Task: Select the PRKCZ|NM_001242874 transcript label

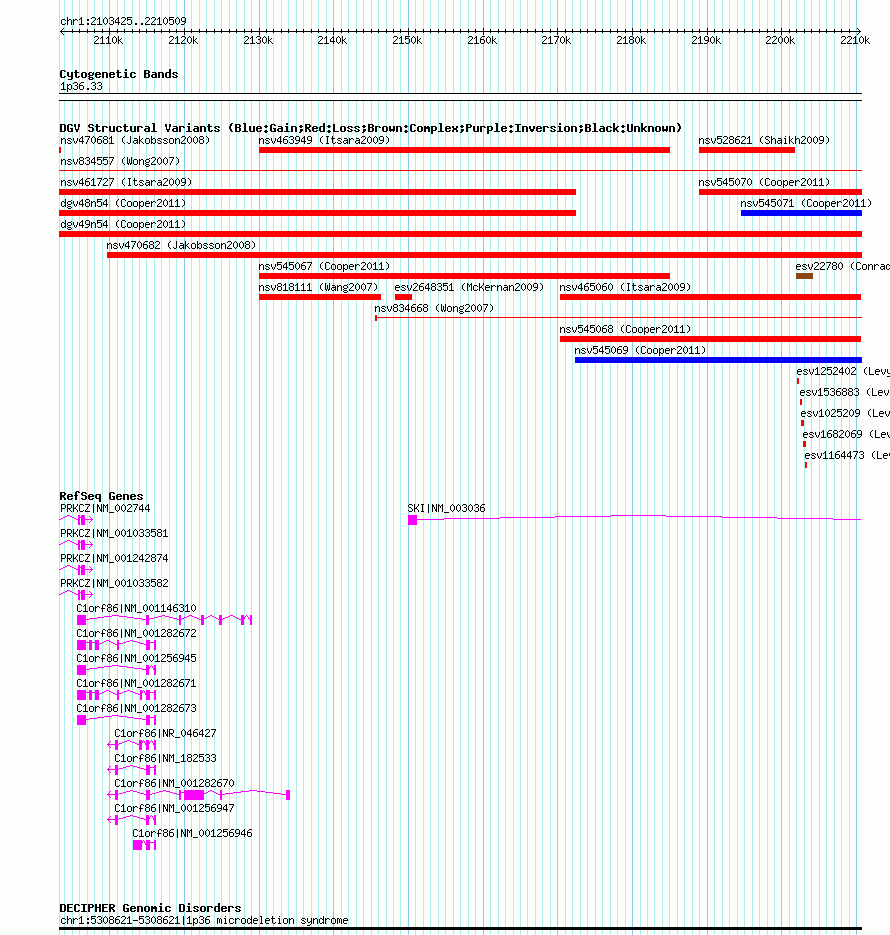Action: (114, 558)
